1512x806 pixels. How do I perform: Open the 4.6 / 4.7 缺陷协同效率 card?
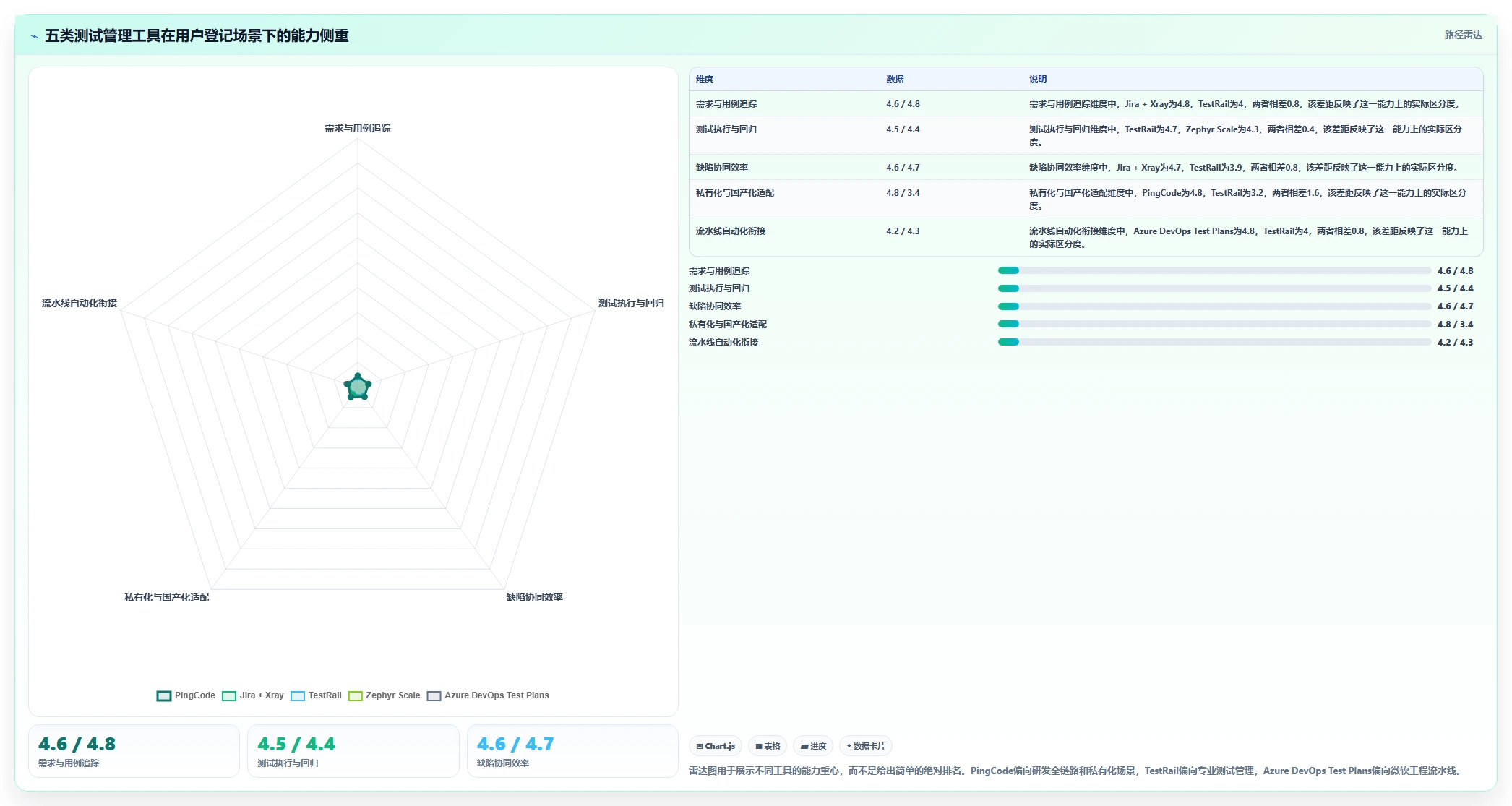(x=572, y=751)
